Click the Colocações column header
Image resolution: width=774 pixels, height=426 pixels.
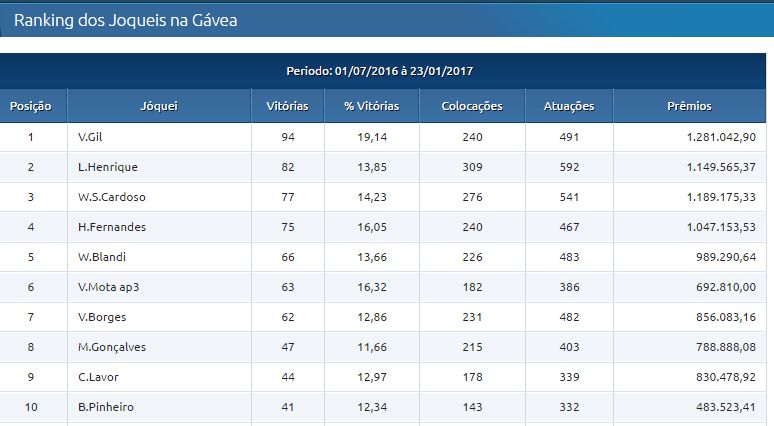click(x=472, y=106)
